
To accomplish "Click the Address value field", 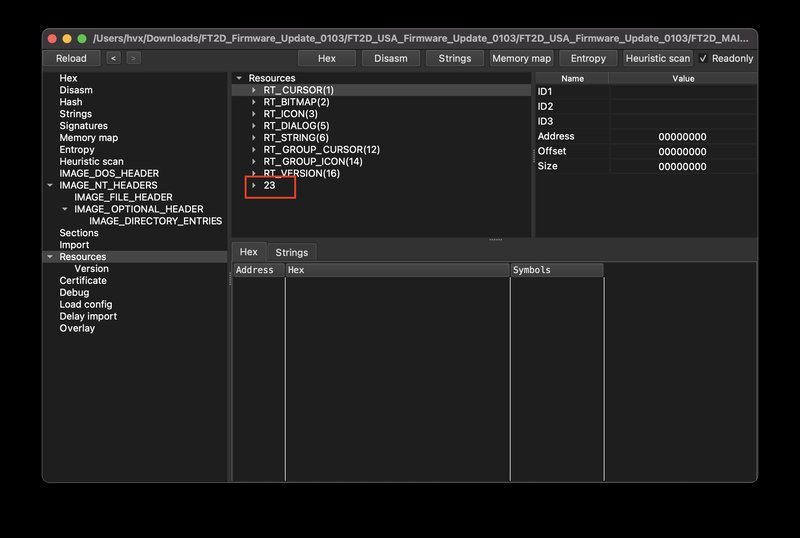I will pyautogui.click(x=682, y=136).
